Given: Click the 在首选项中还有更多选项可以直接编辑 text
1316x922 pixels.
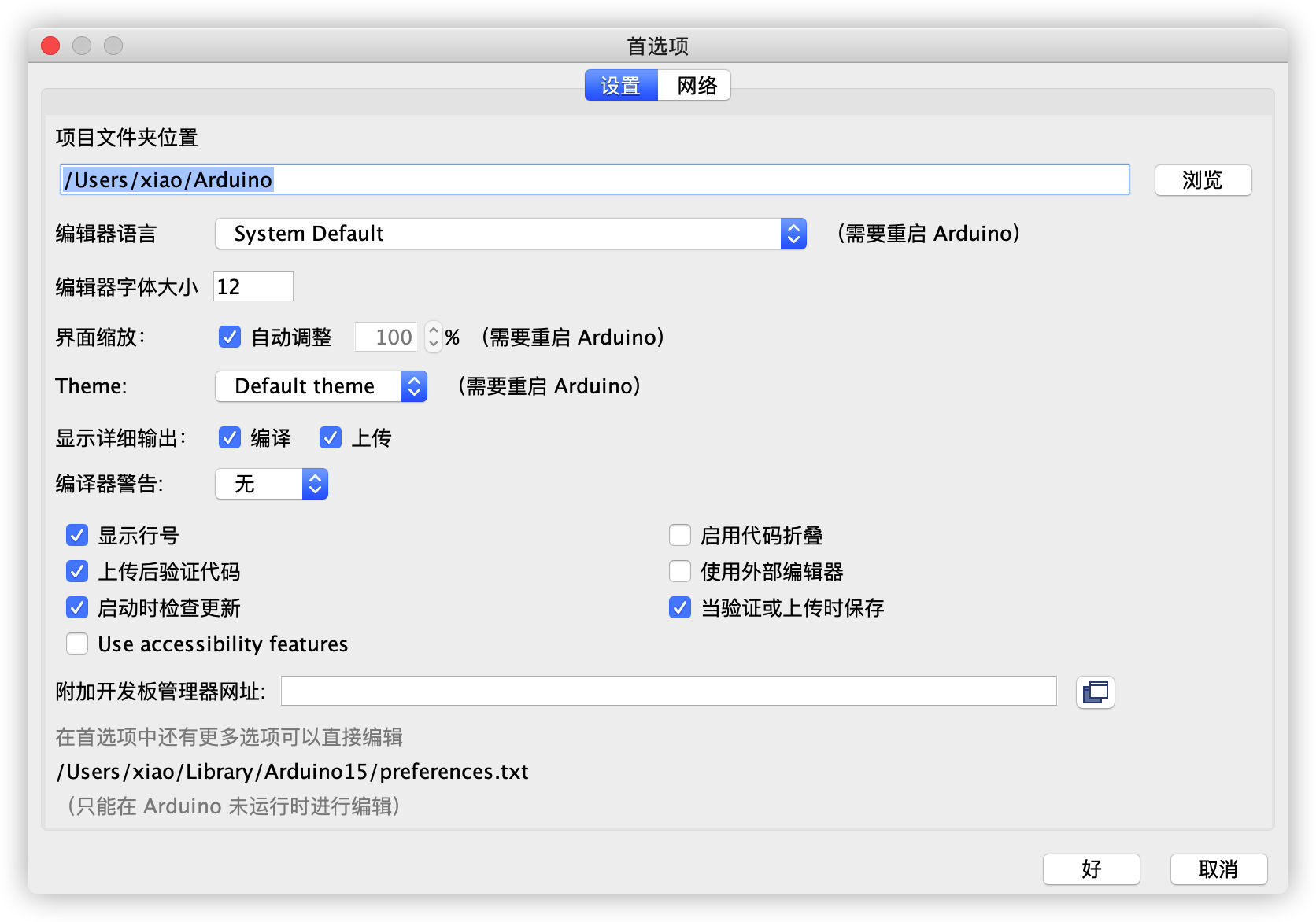Looking at the screenshot, I should [229, 737].
